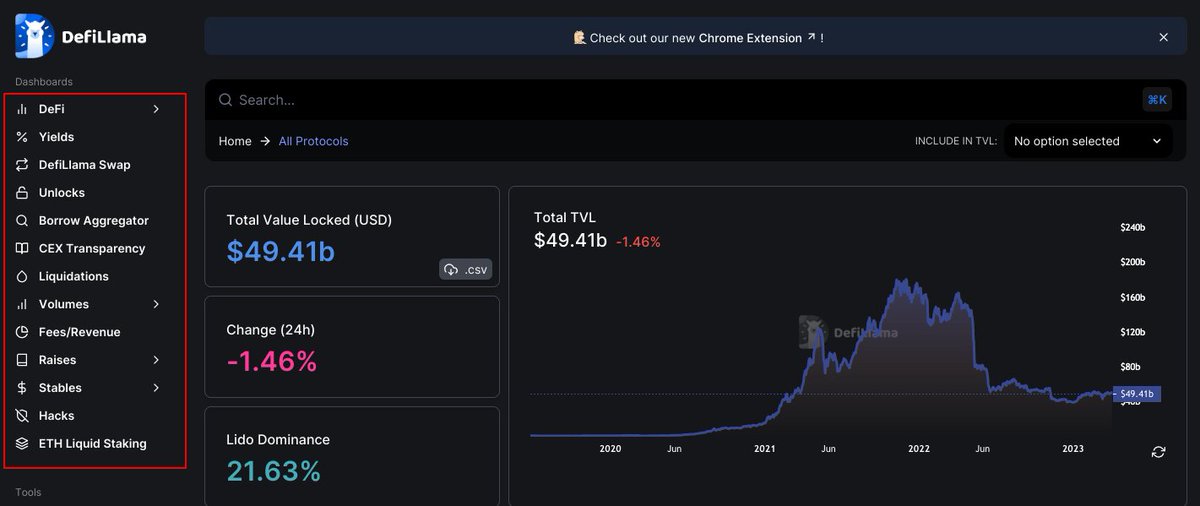Open the DefiLlama Swap page
The width and height of the screenshot is (1200, 506).
[x=85, y=165]
